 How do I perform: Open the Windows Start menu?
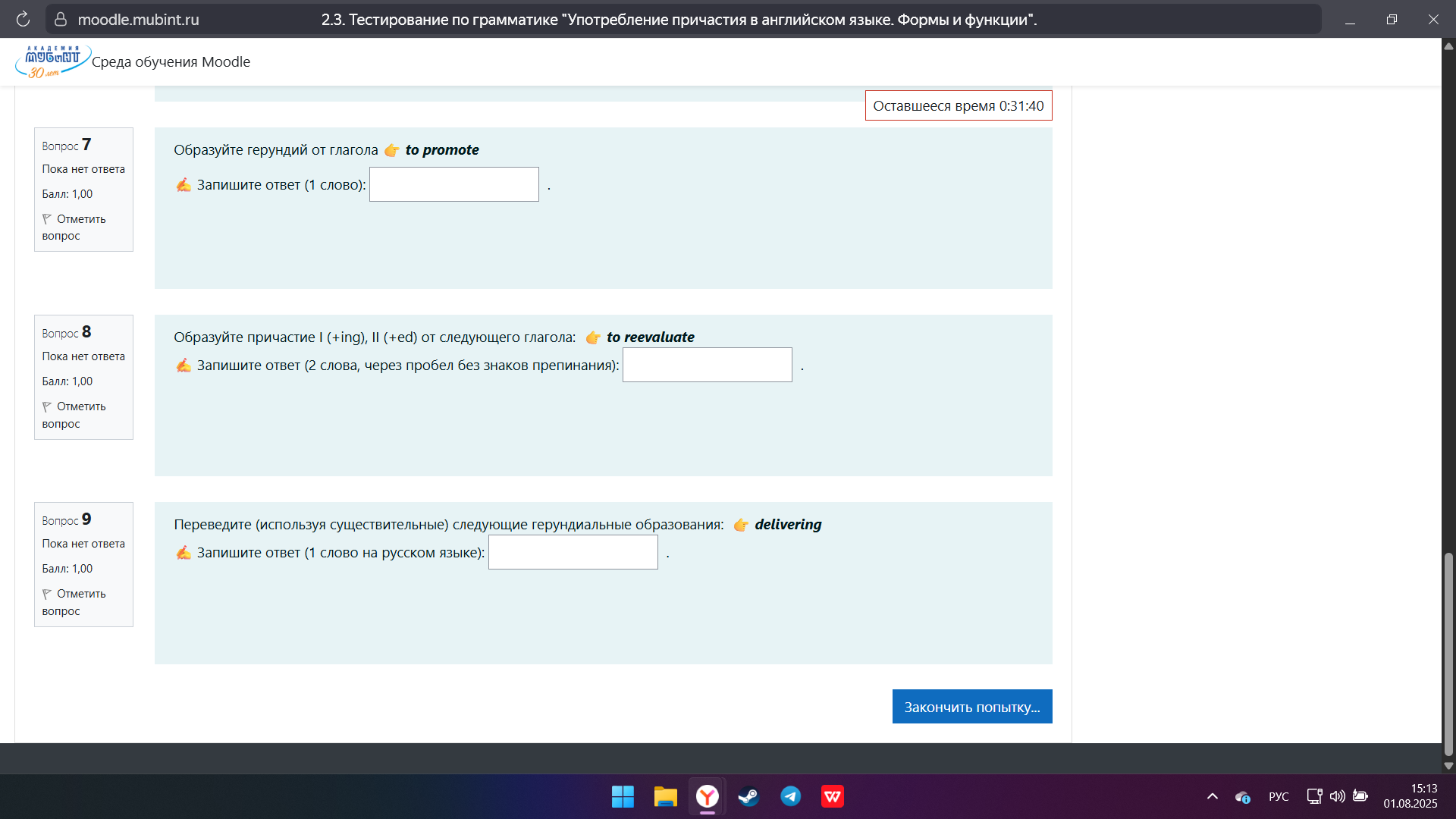click(x=623, y=796)
